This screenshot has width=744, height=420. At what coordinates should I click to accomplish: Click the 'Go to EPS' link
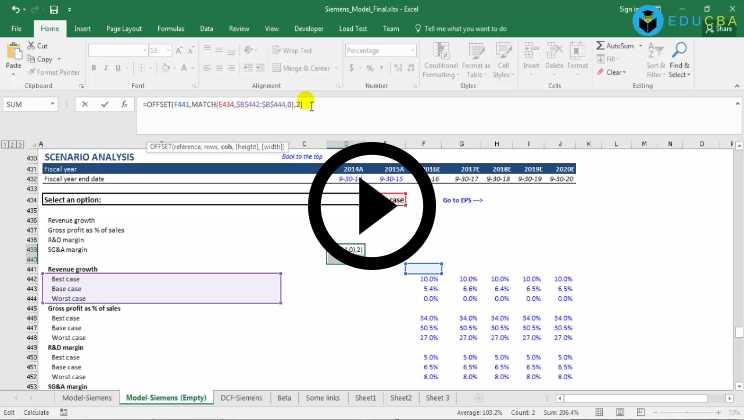463,200
